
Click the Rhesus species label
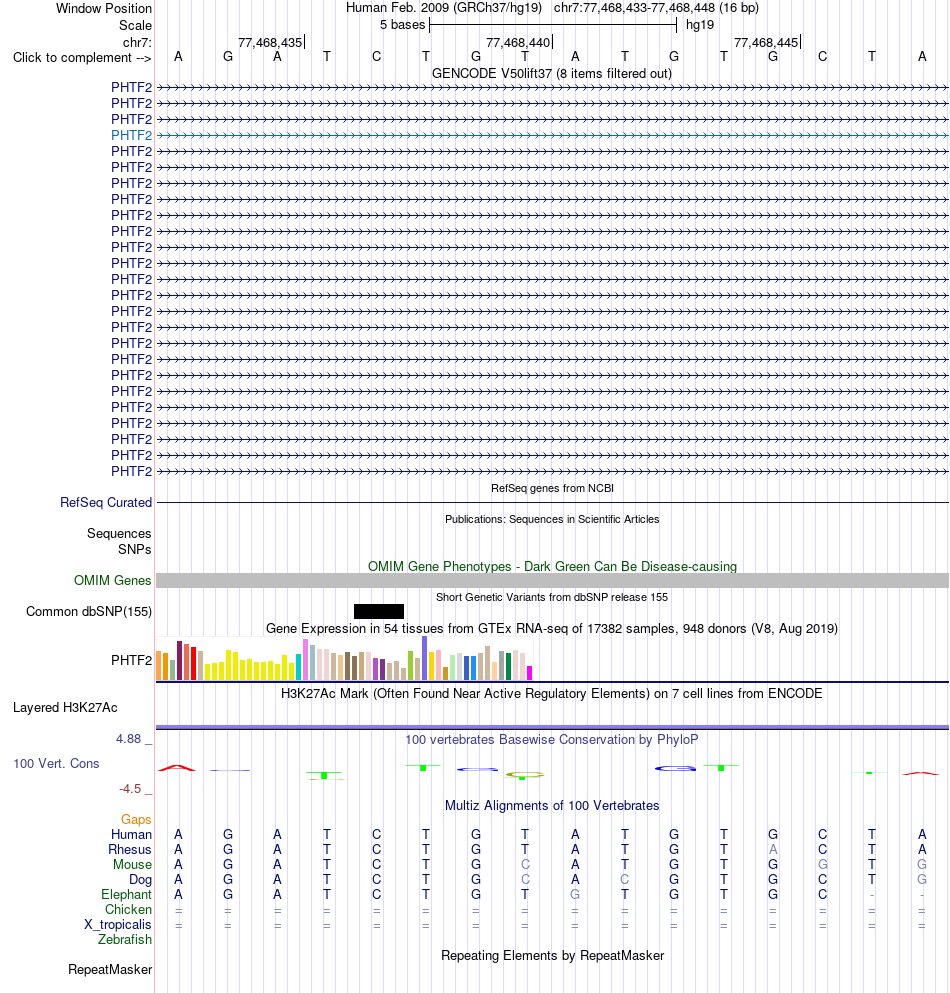[130, 849]
